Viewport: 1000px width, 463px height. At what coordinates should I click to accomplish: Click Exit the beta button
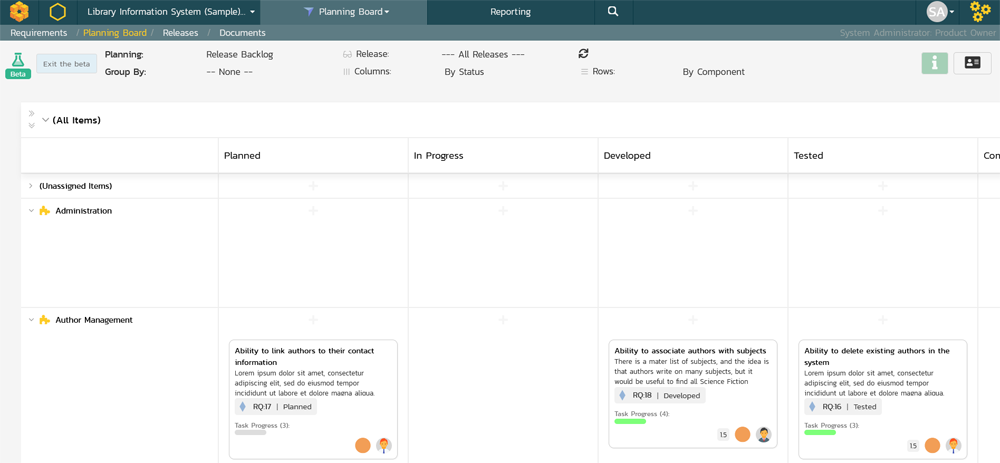click(x=67, y=64)
